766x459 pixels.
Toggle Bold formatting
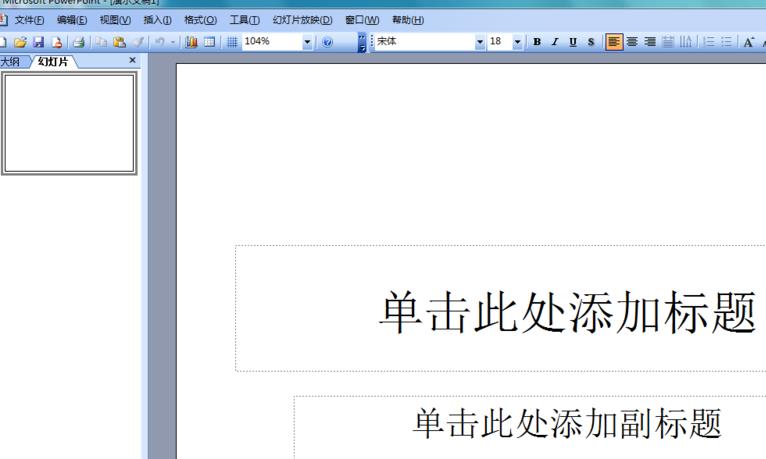537,42
